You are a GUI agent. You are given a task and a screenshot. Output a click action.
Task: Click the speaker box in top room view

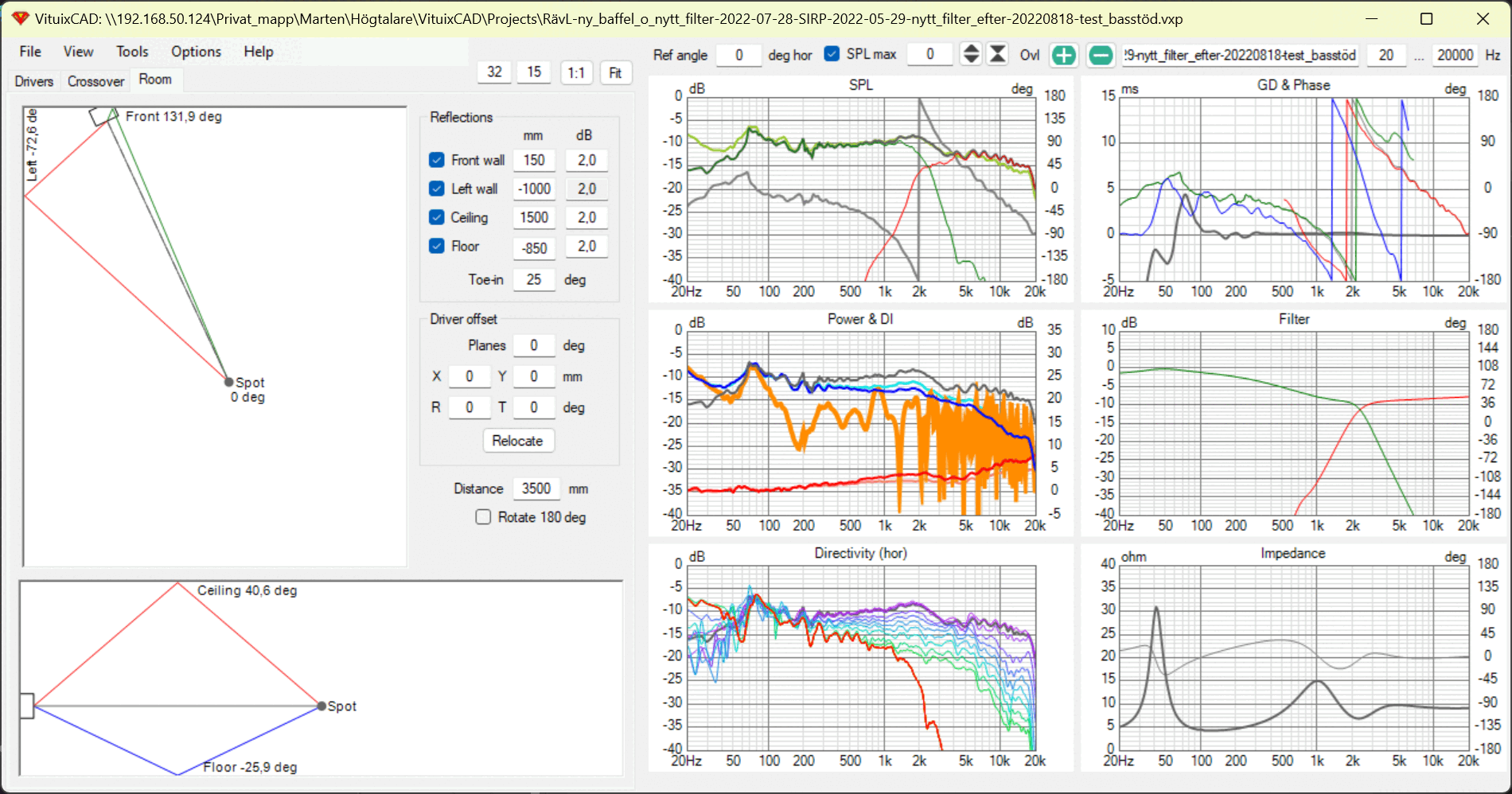103,115
